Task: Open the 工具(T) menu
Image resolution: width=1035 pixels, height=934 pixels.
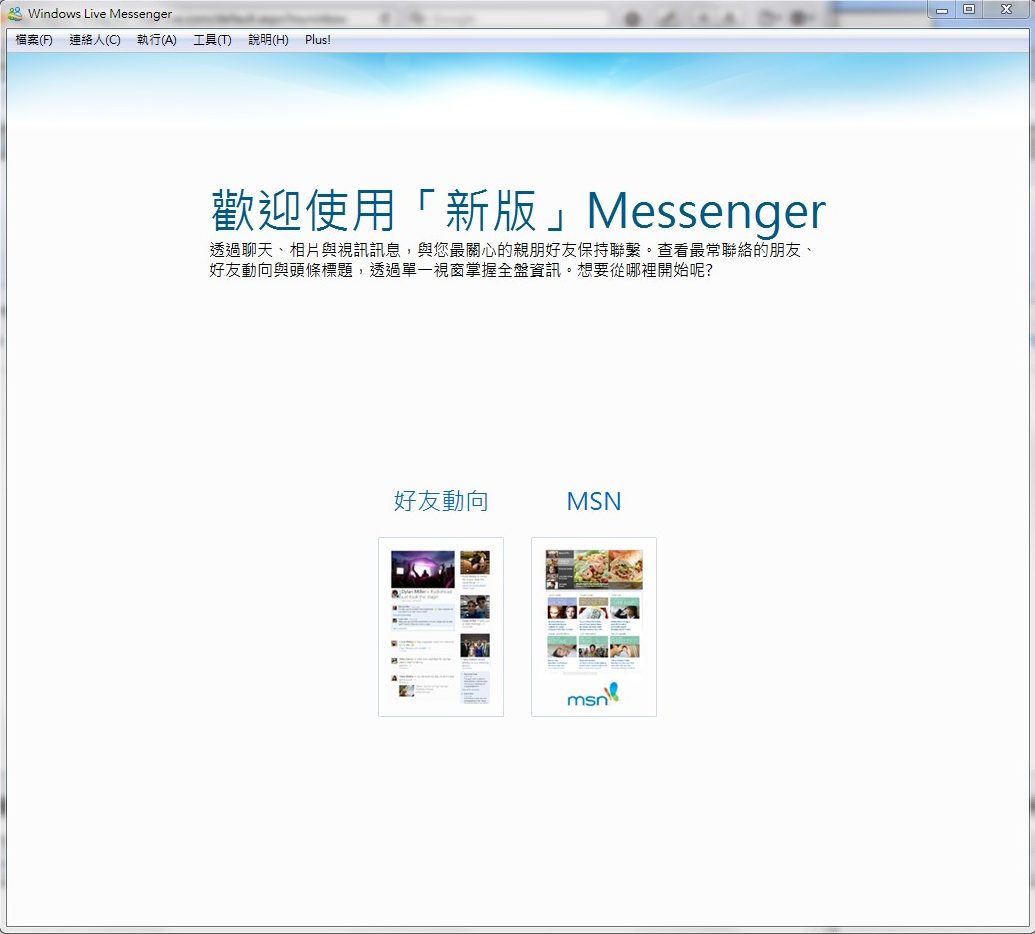Action: (x=212, y=40)
